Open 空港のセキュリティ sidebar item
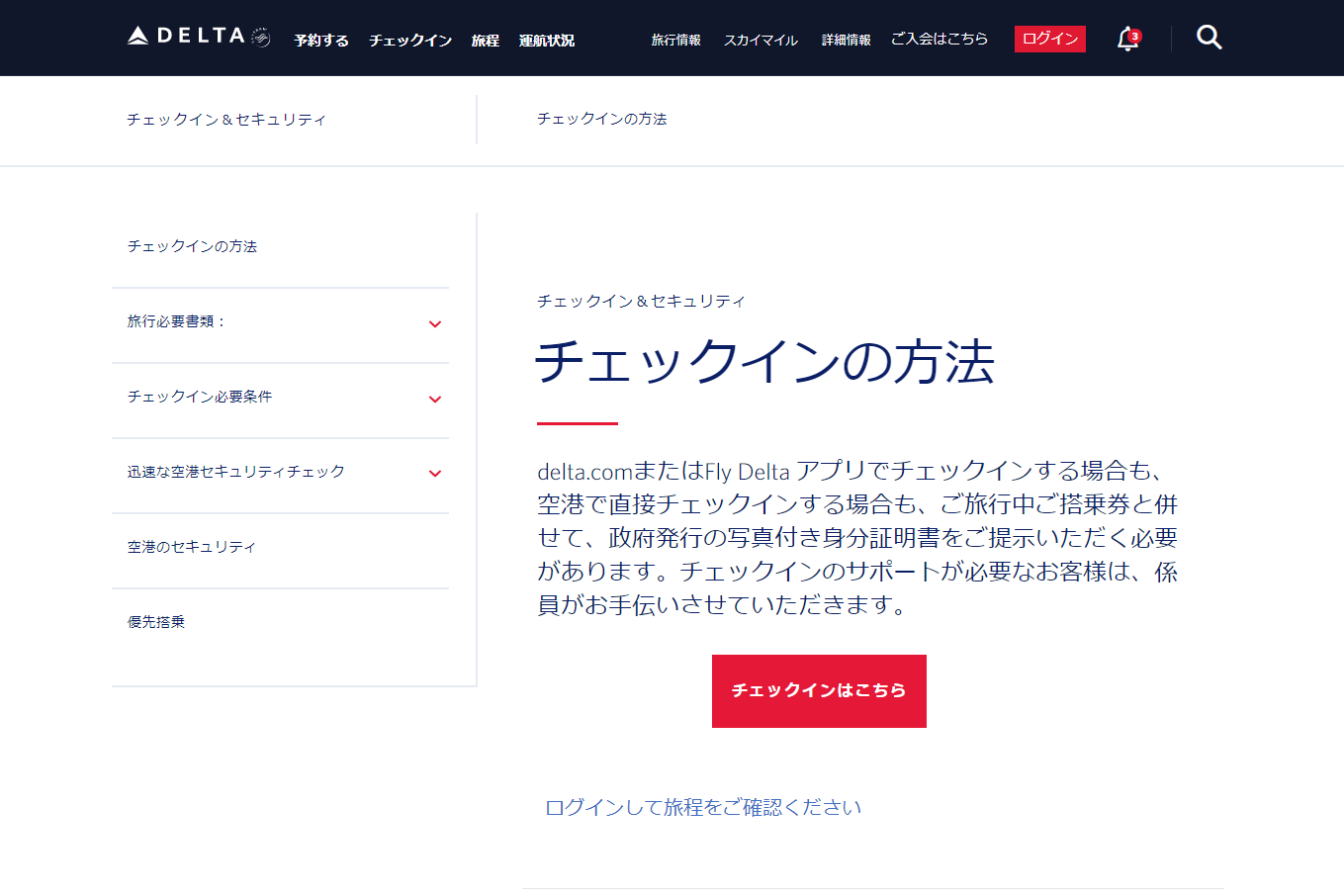The height and width of the screenshot is (896, 1344). coord(192,547)
